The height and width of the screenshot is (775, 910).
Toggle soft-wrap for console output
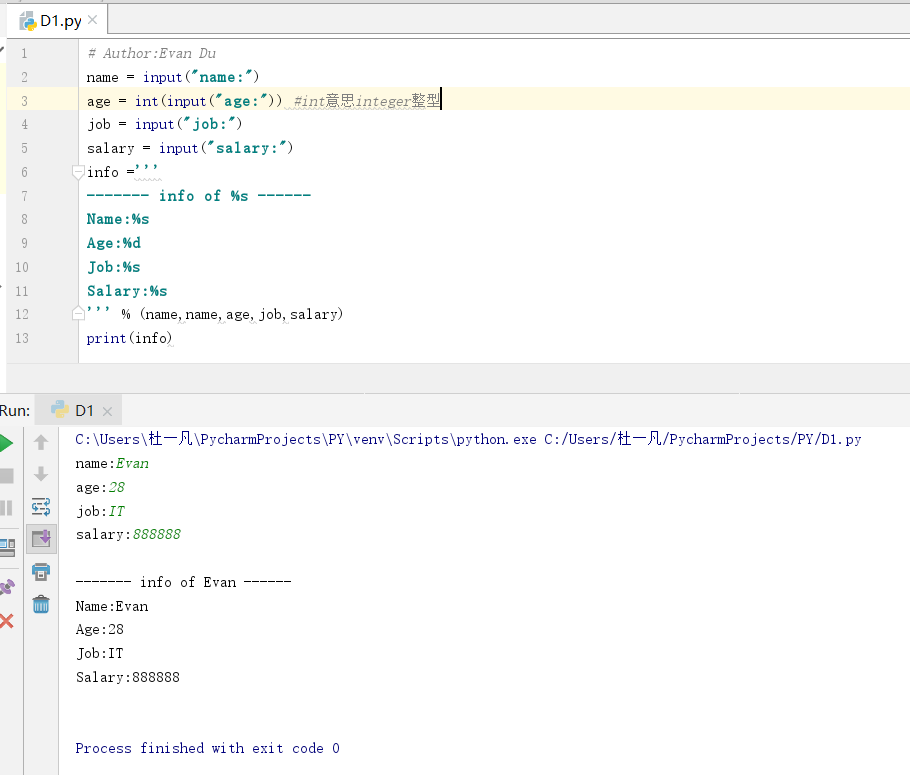(x=41, y=507)
